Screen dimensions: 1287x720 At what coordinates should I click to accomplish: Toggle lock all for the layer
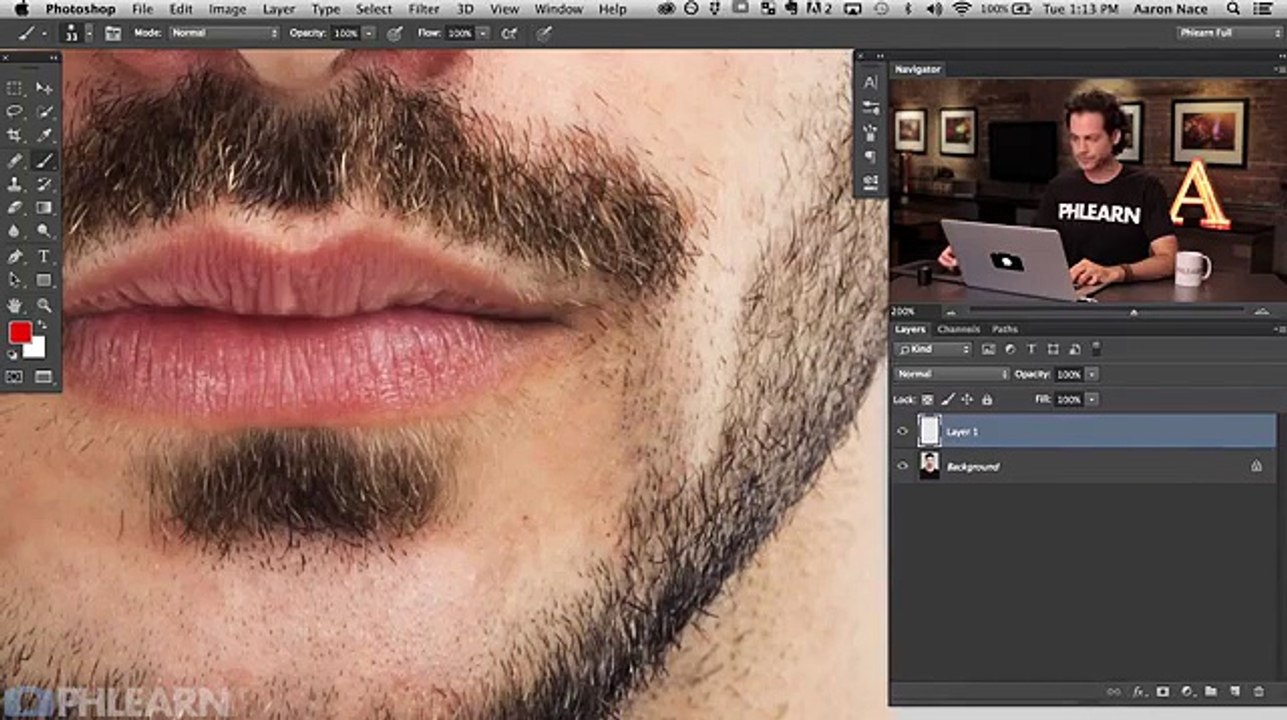coord(987,399)
